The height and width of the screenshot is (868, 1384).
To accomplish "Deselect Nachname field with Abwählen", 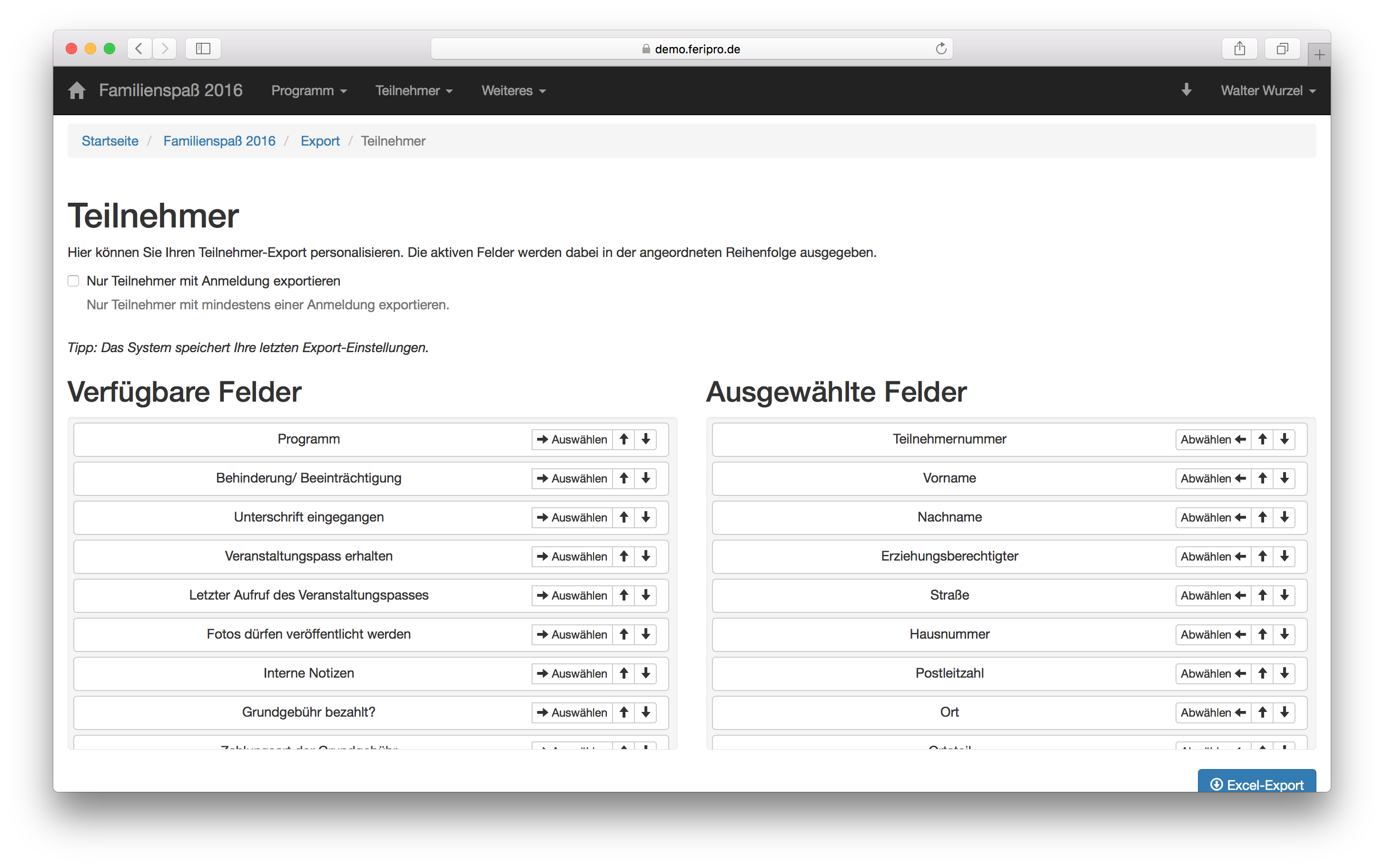I will coord(1212,517).
